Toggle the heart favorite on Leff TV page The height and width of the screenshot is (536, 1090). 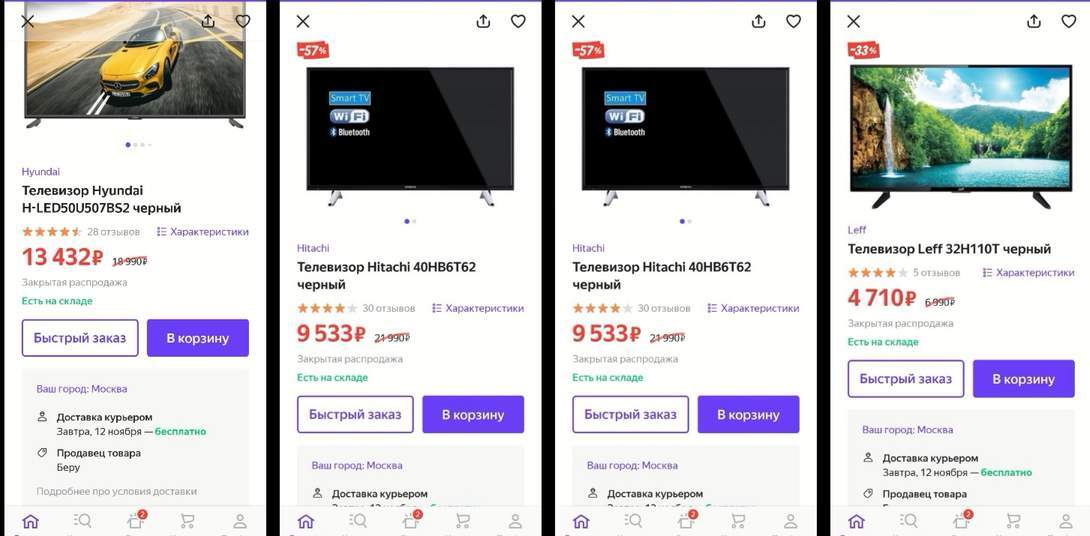pos(1068,22)
